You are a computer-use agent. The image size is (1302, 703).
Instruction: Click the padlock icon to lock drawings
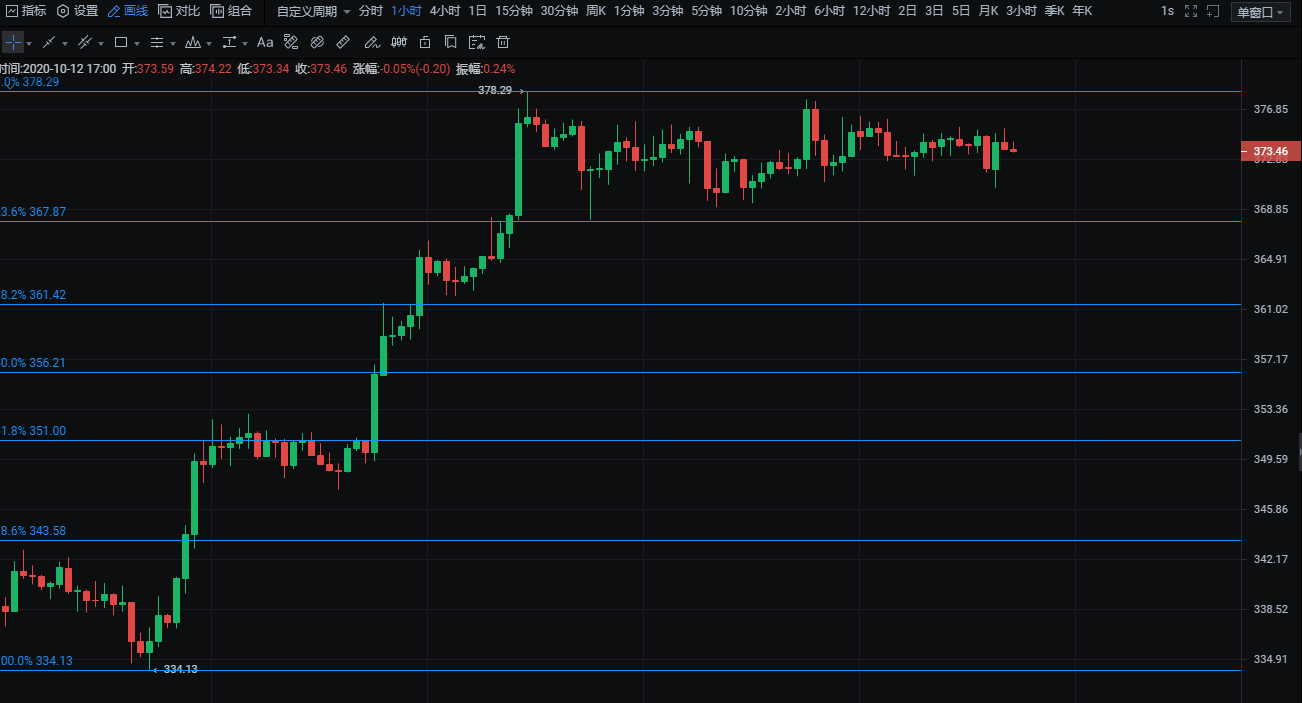pyautogui.click(x=425, y=43)
